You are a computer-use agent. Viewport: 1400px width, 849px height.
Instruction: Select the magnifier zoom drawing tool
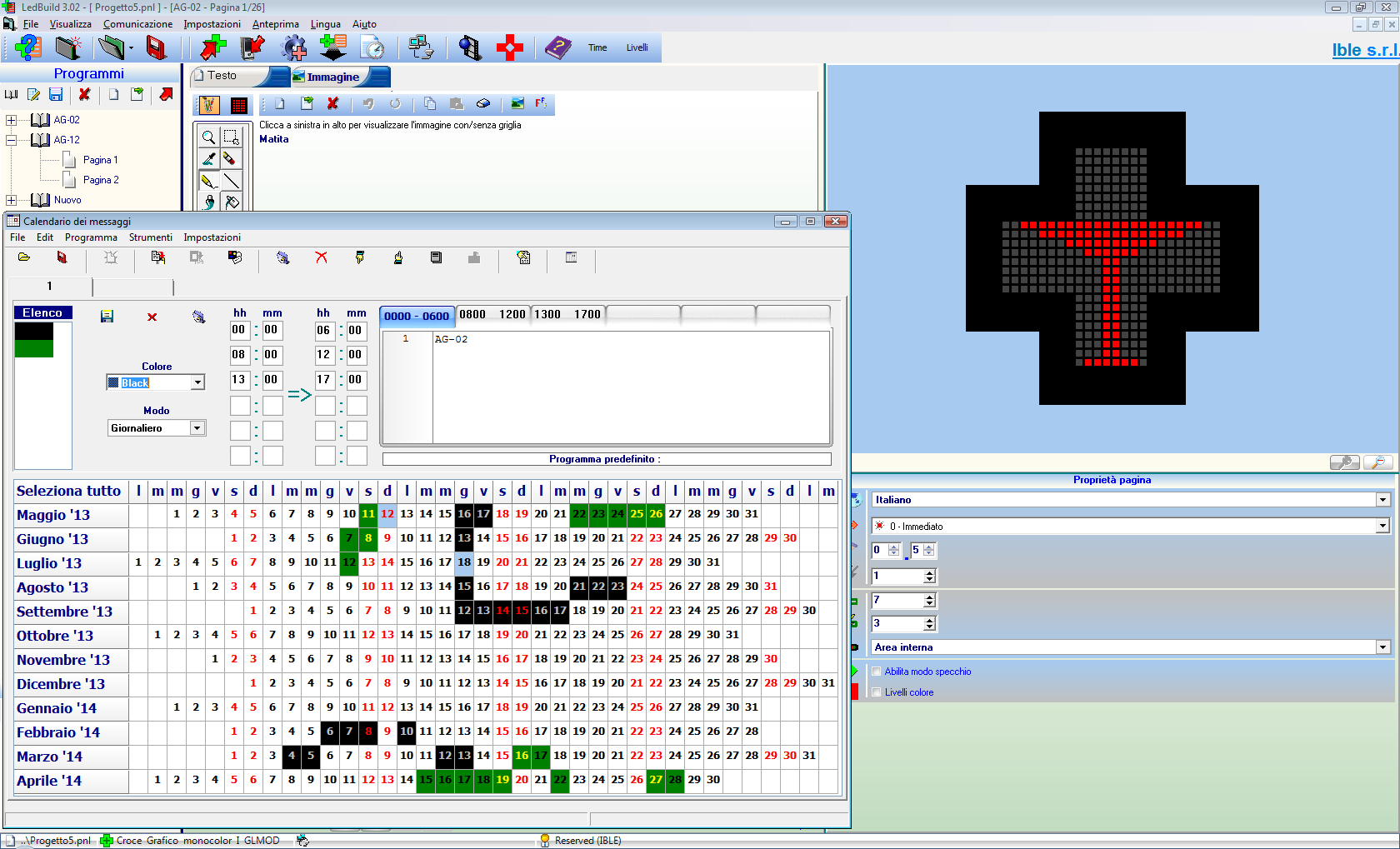208,137
